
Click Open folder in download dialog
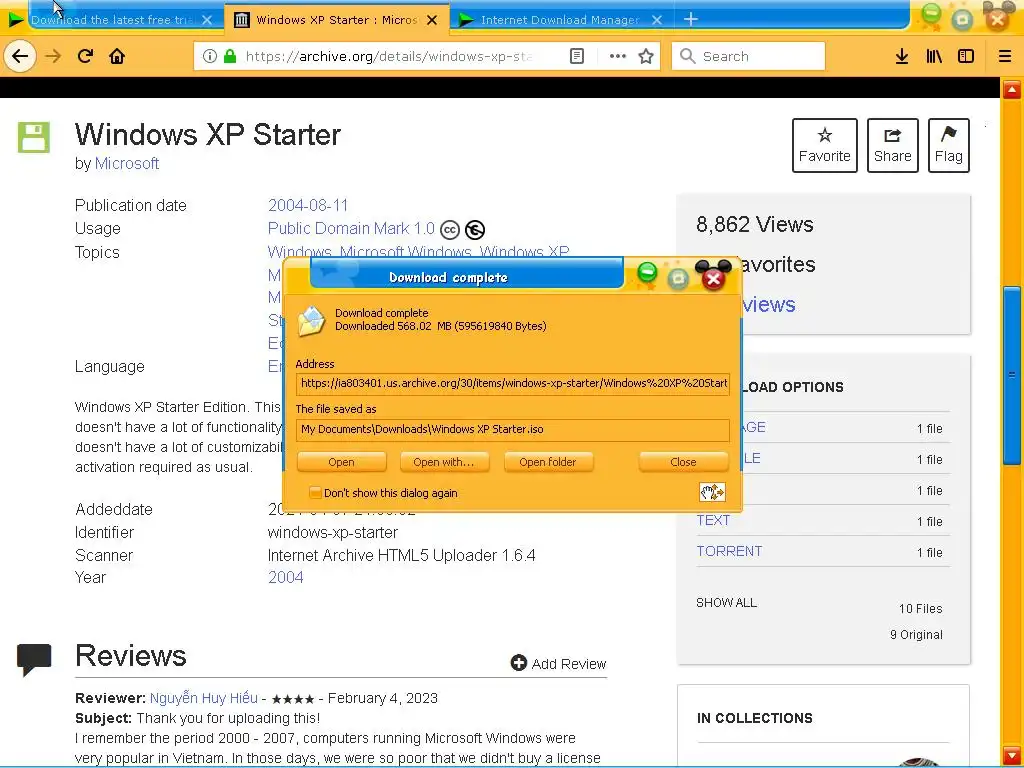(547, 462)
